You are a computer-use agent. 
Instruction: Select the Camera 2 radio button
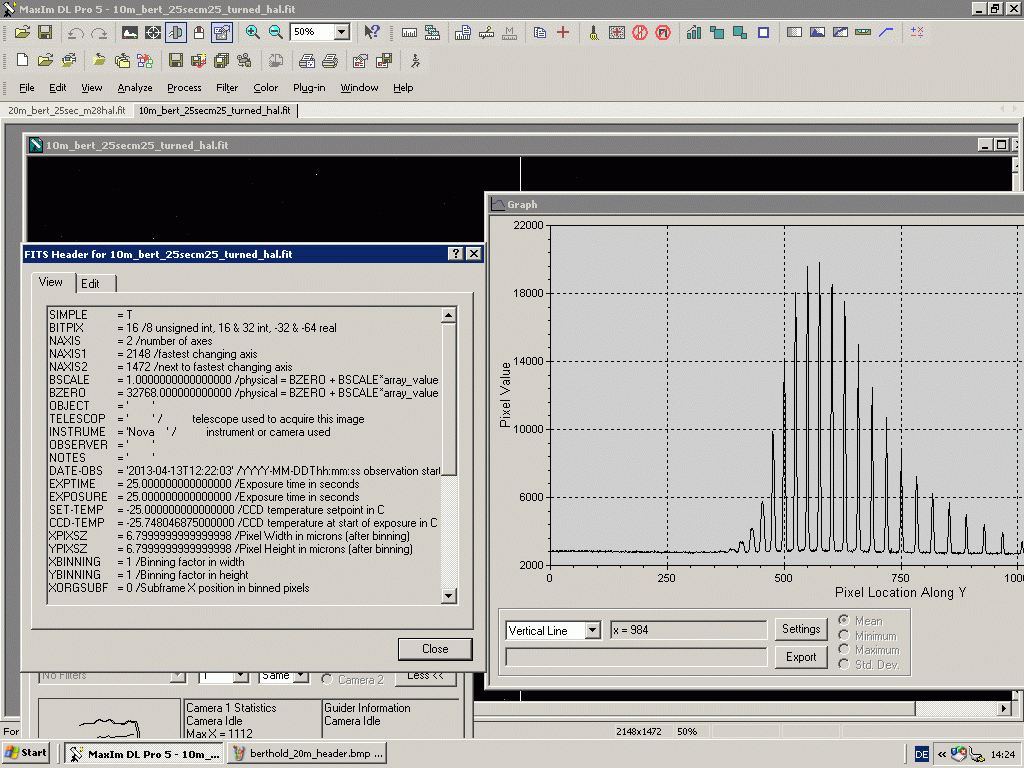(x=328, y=680)
